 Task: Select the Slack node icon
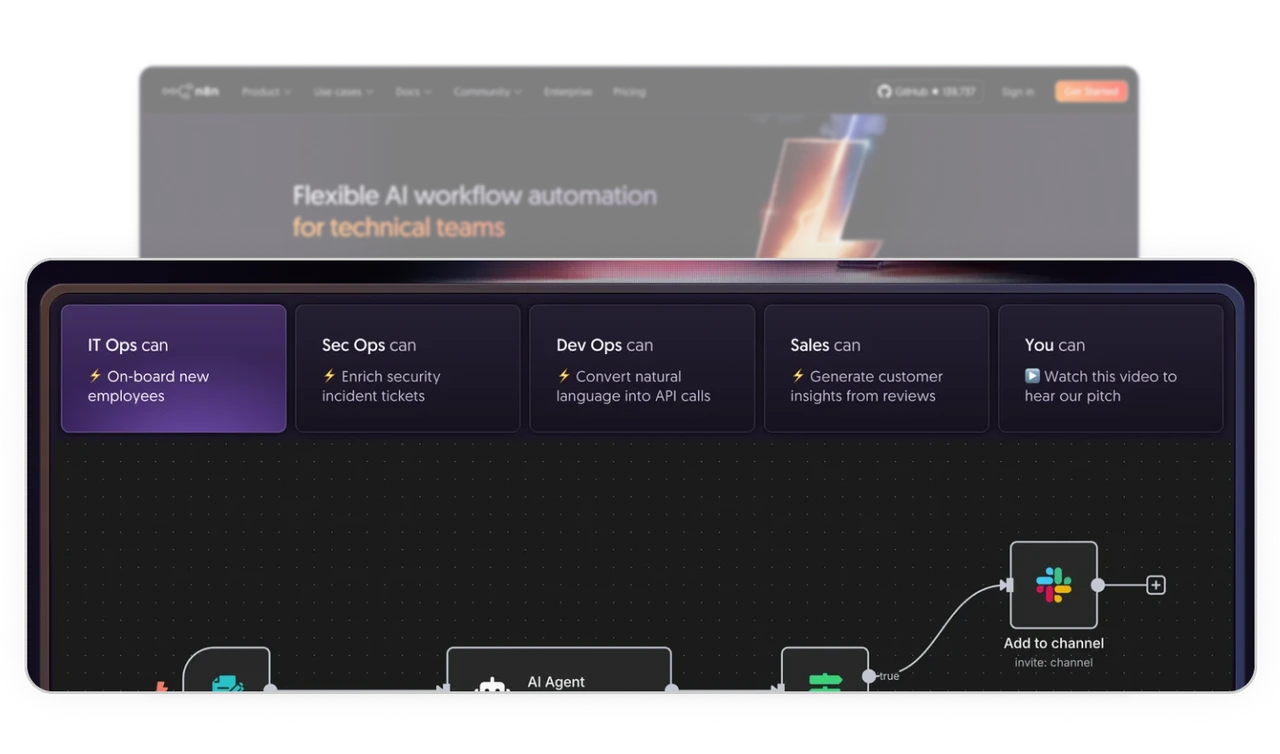(x=1054, y=585)
